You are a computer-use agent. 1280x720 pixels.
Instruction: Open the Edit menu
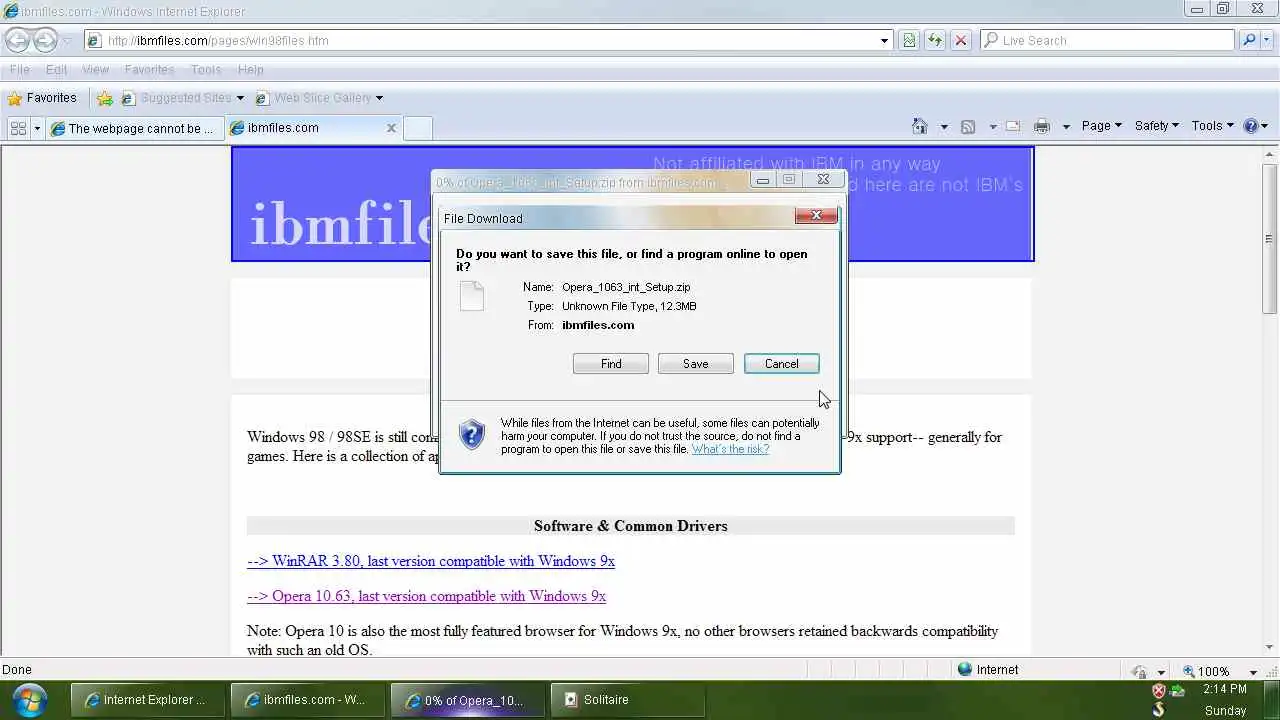point(56,69)
